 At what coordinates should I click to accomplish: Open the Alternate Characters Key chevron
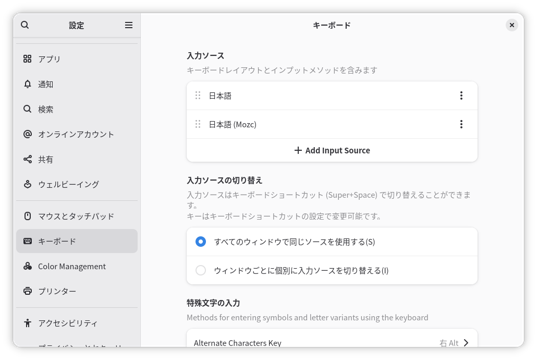pos(466,343)
